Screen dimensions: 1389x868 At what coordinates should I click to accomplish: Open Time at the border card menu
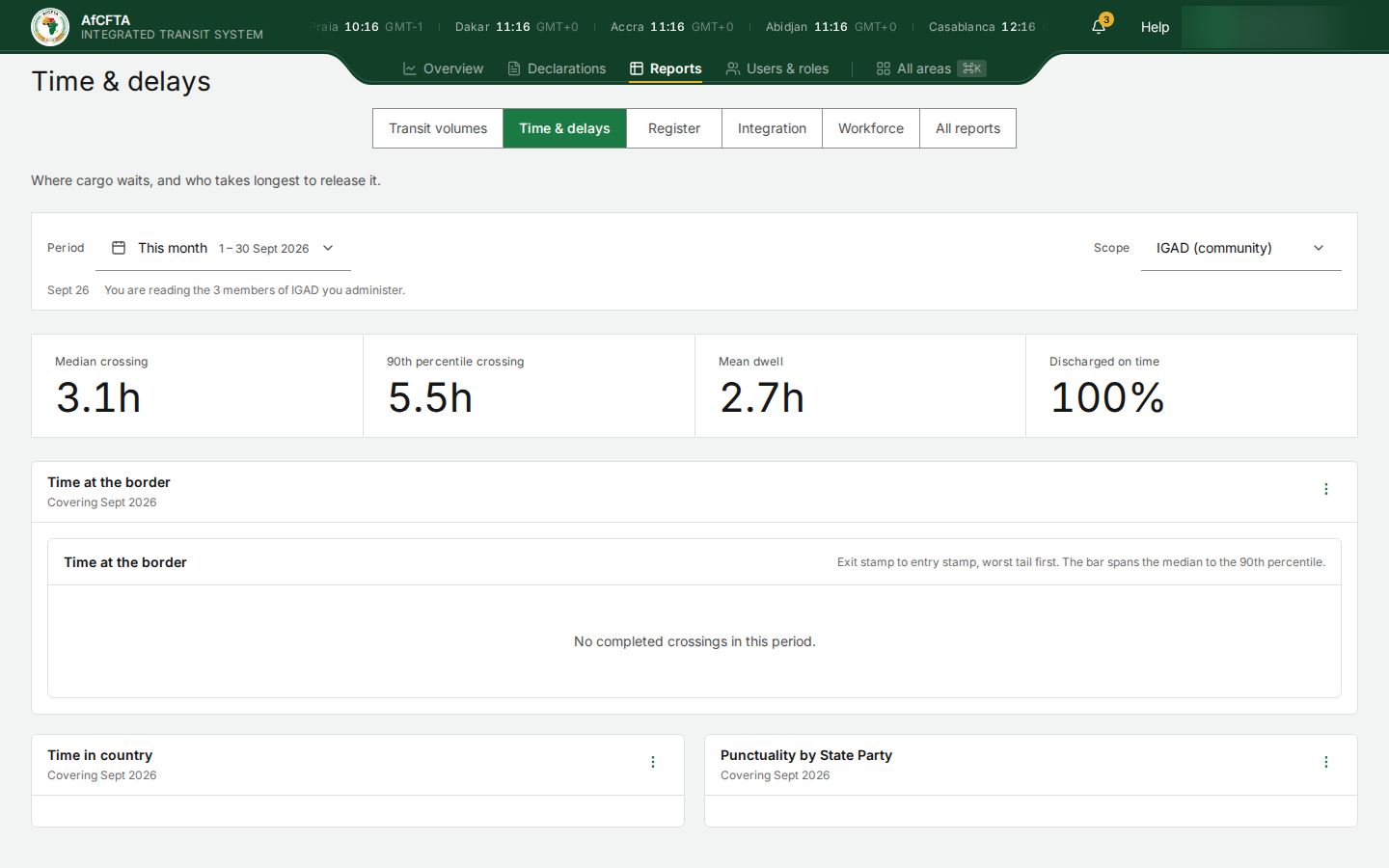1326,489
